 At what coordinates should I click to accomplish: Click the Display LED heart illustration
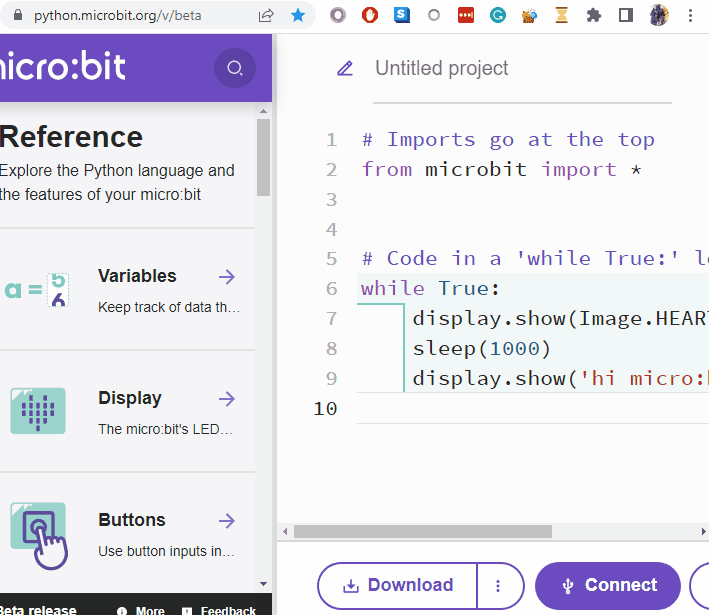(x=38, y=411)
